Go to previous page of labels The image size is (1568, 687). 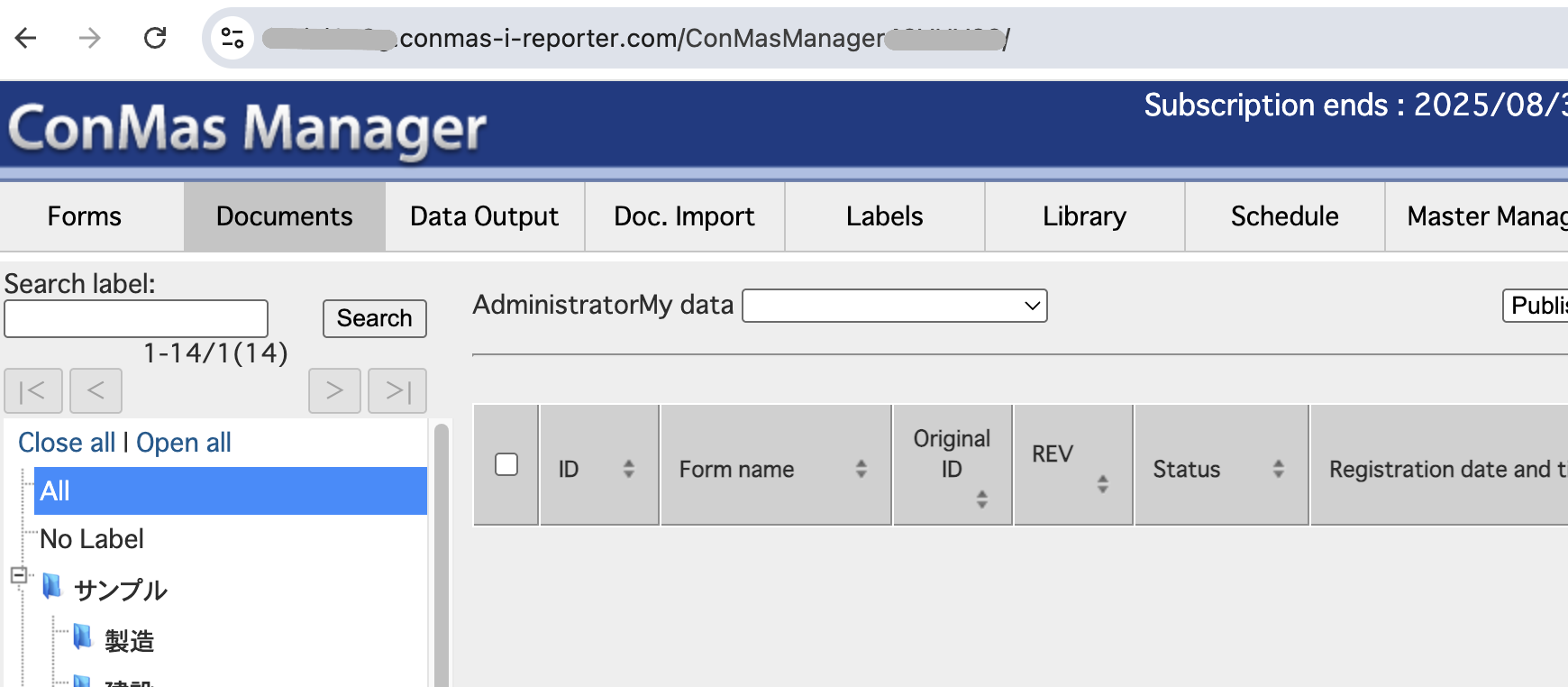[x=96, y=390]
